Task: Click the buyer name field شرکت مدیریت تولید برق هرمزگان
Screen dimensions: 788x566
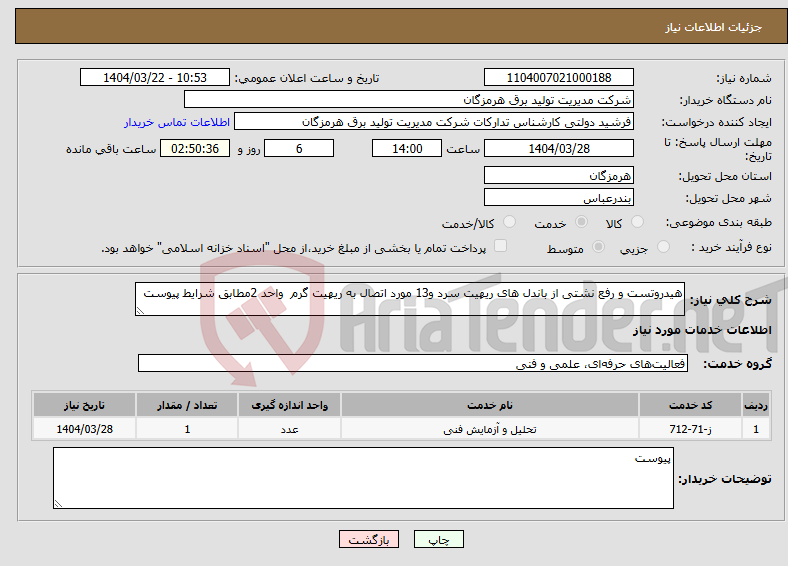Action: [x=409, y=100]
